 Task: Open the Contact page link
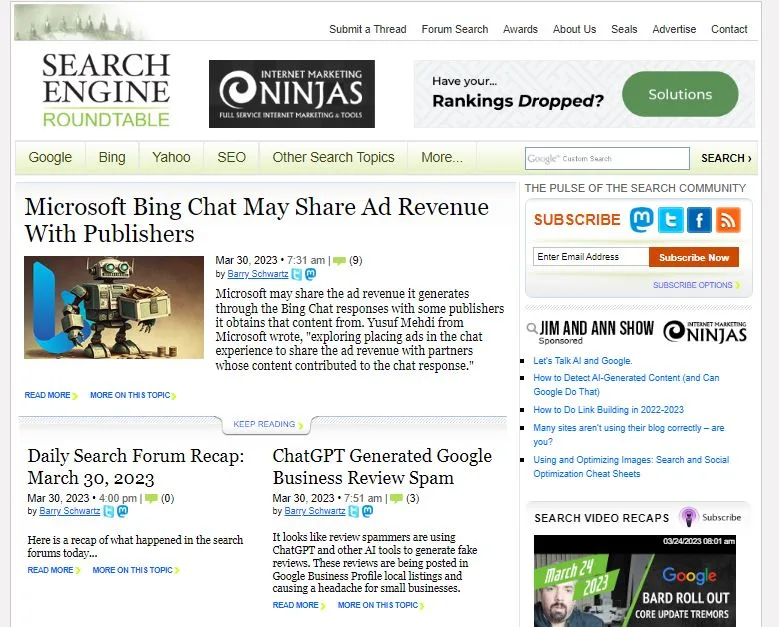(x=729, y=29)
